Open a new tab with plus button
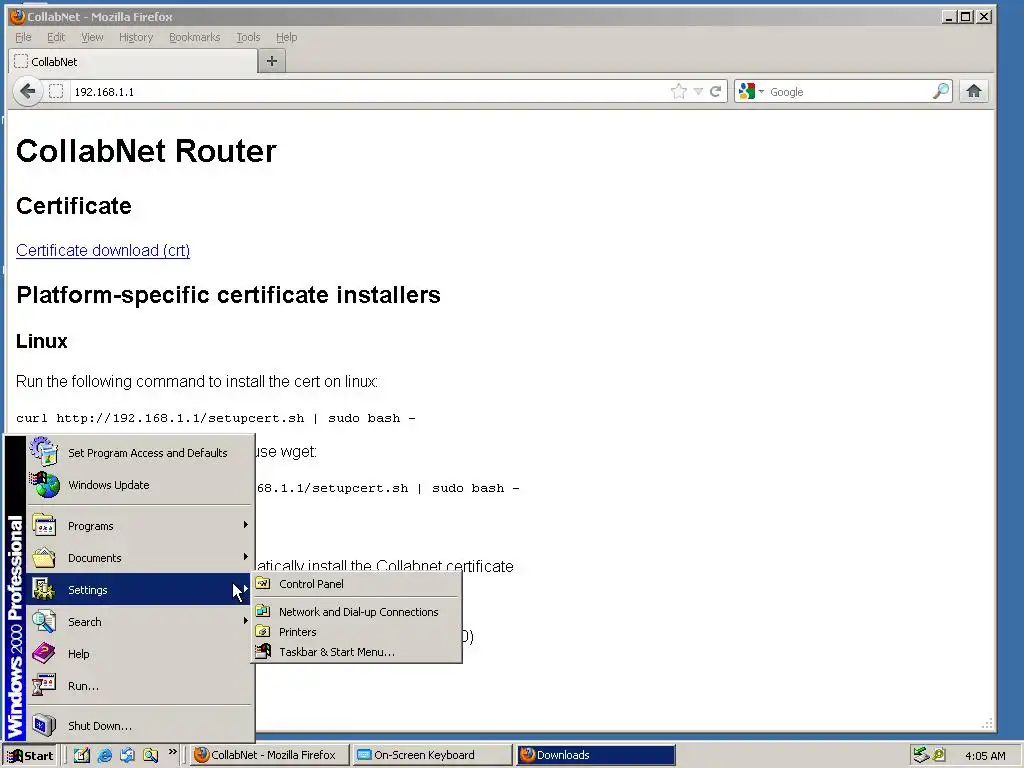1024x768 pixels. point(272,61)
